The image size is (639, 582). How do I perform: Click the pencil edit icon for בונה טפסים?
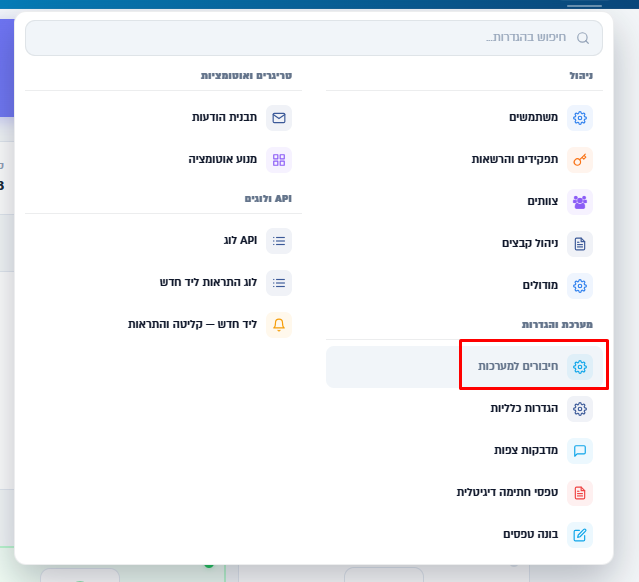(x=580, y=535)
